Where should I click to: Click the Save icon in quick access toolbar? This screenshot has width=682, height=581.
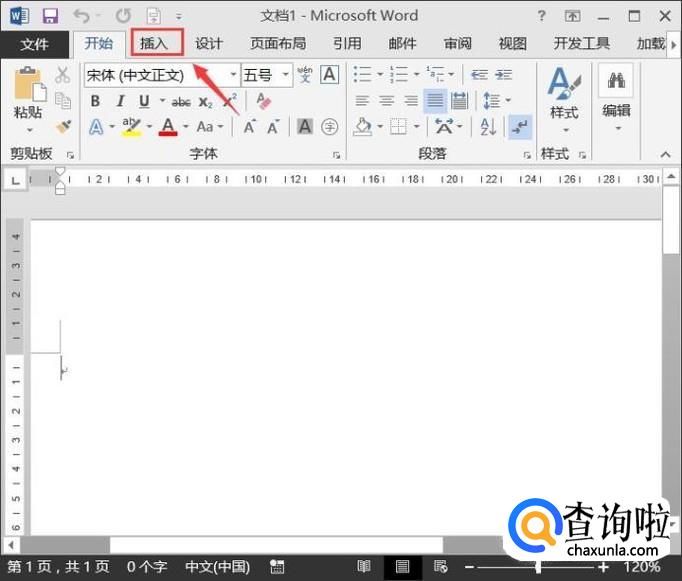pyautogui.click(x=50, y=17)
